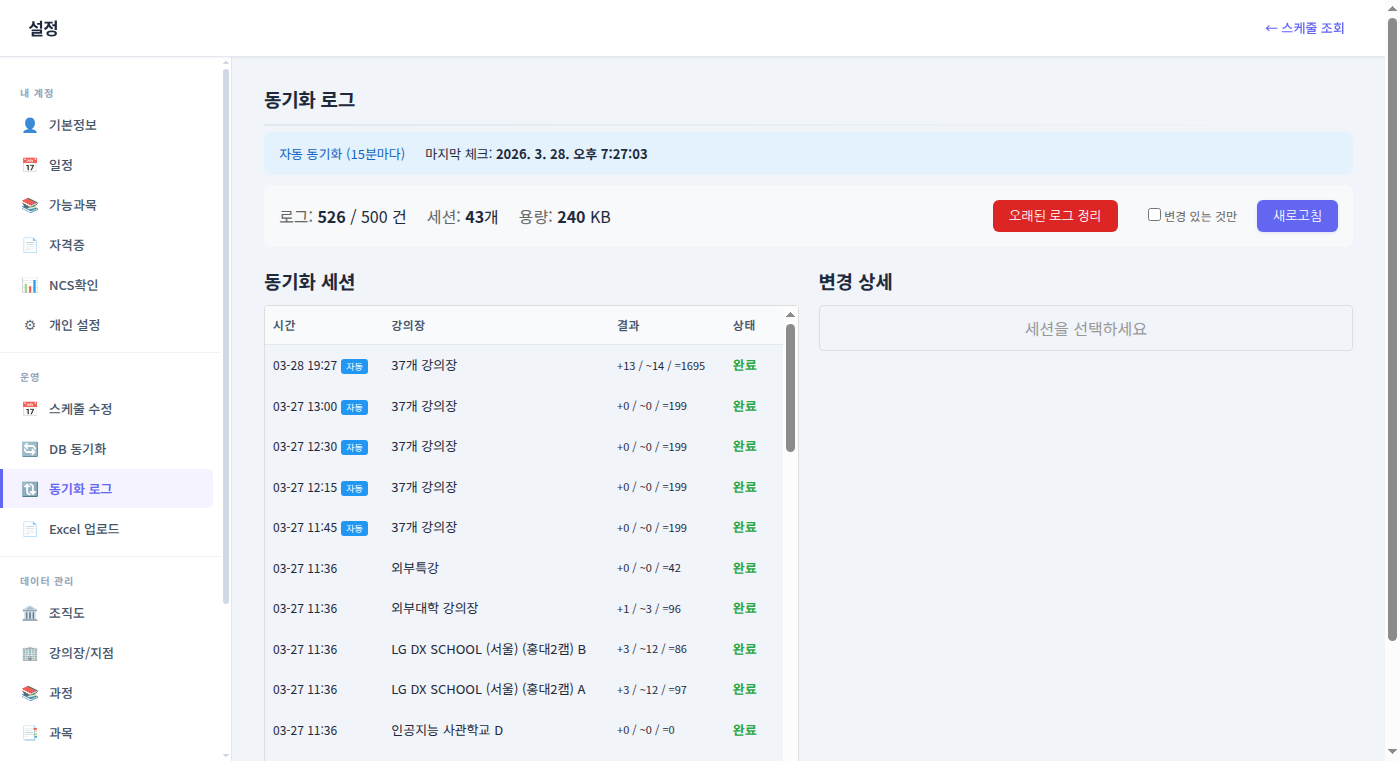Click the 가능과목 books icon
This screenshot has height=761, width=1400.
point(30,204)
